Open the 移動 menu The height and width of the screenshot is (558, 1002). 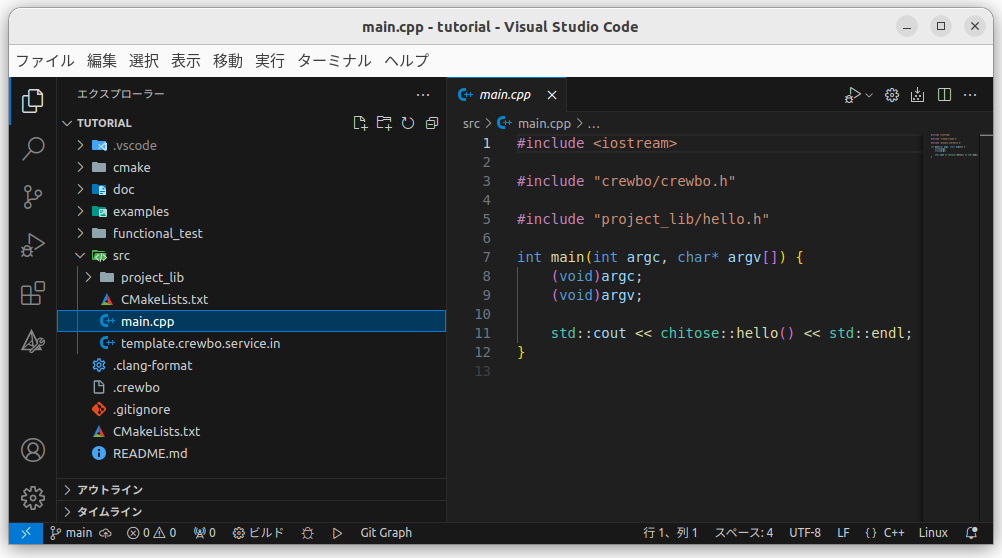click(227, 61)
